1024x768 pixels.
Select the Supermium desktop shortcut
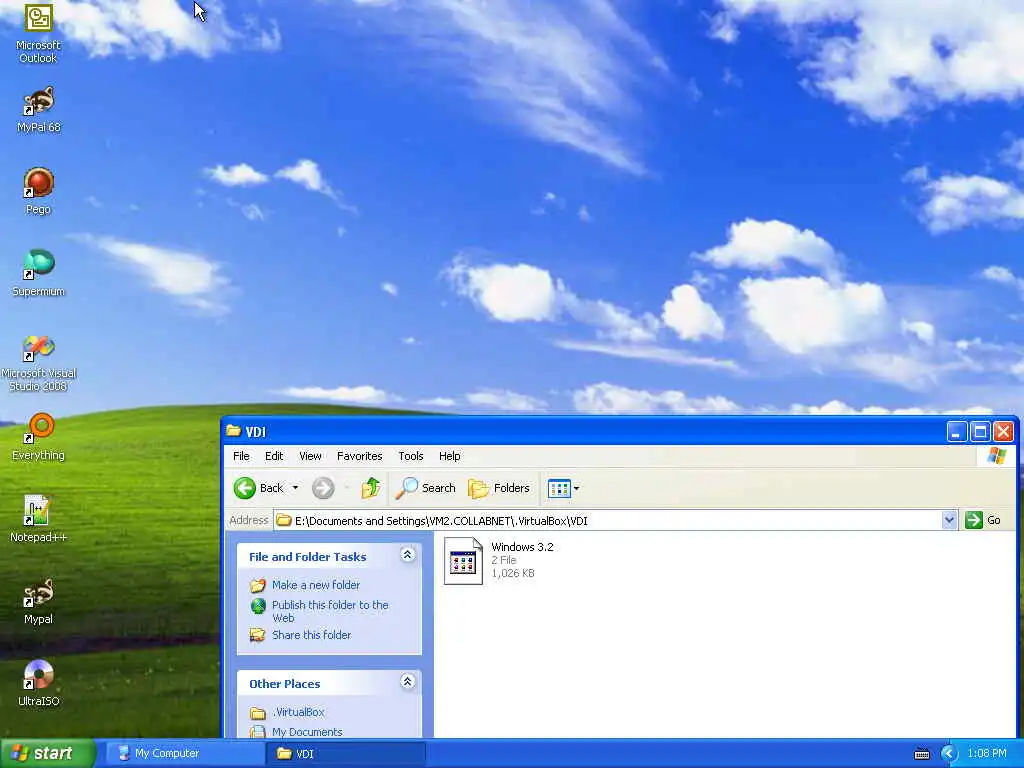pyautogui.click(x=38, y=273)
